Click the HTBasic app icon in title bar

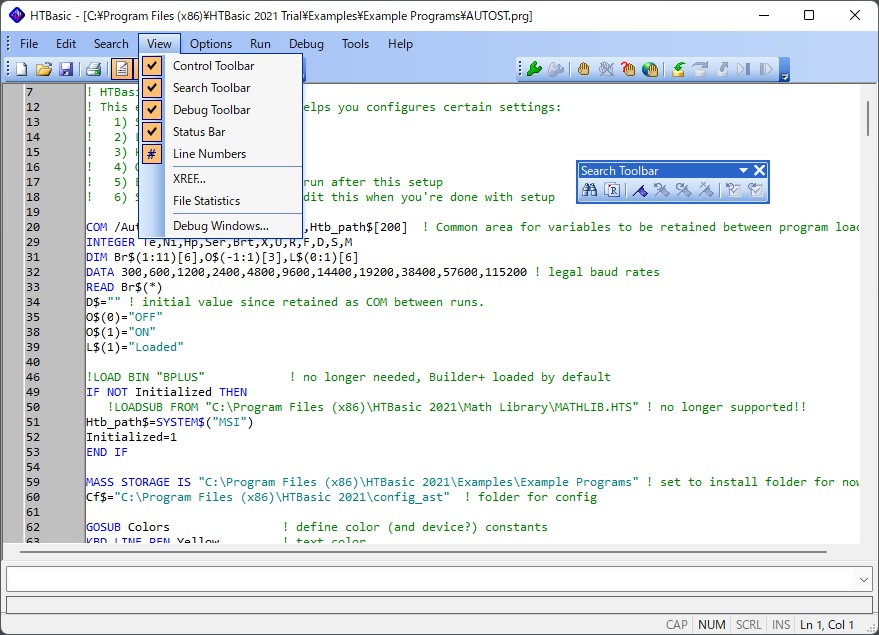click(x=16, y=15)
